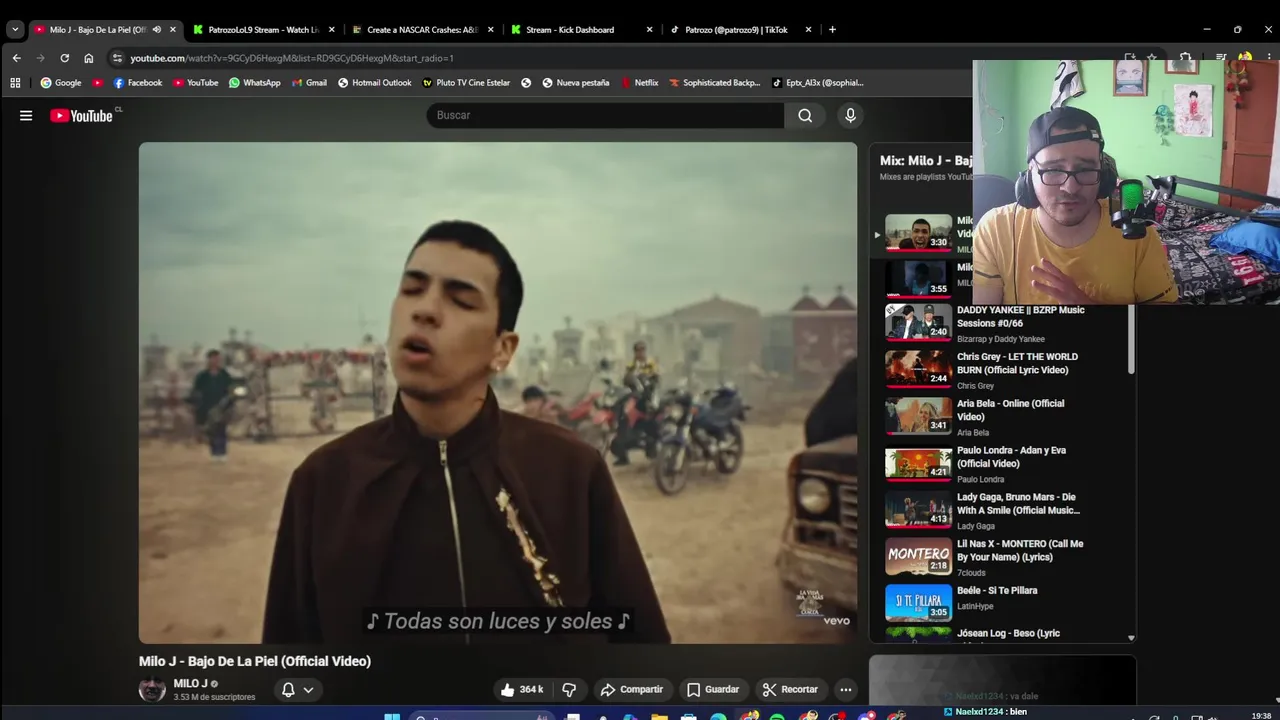Go to the YouTube home logo
The width and height of the screenshot is (1280, 720).
tap(81, 116)
